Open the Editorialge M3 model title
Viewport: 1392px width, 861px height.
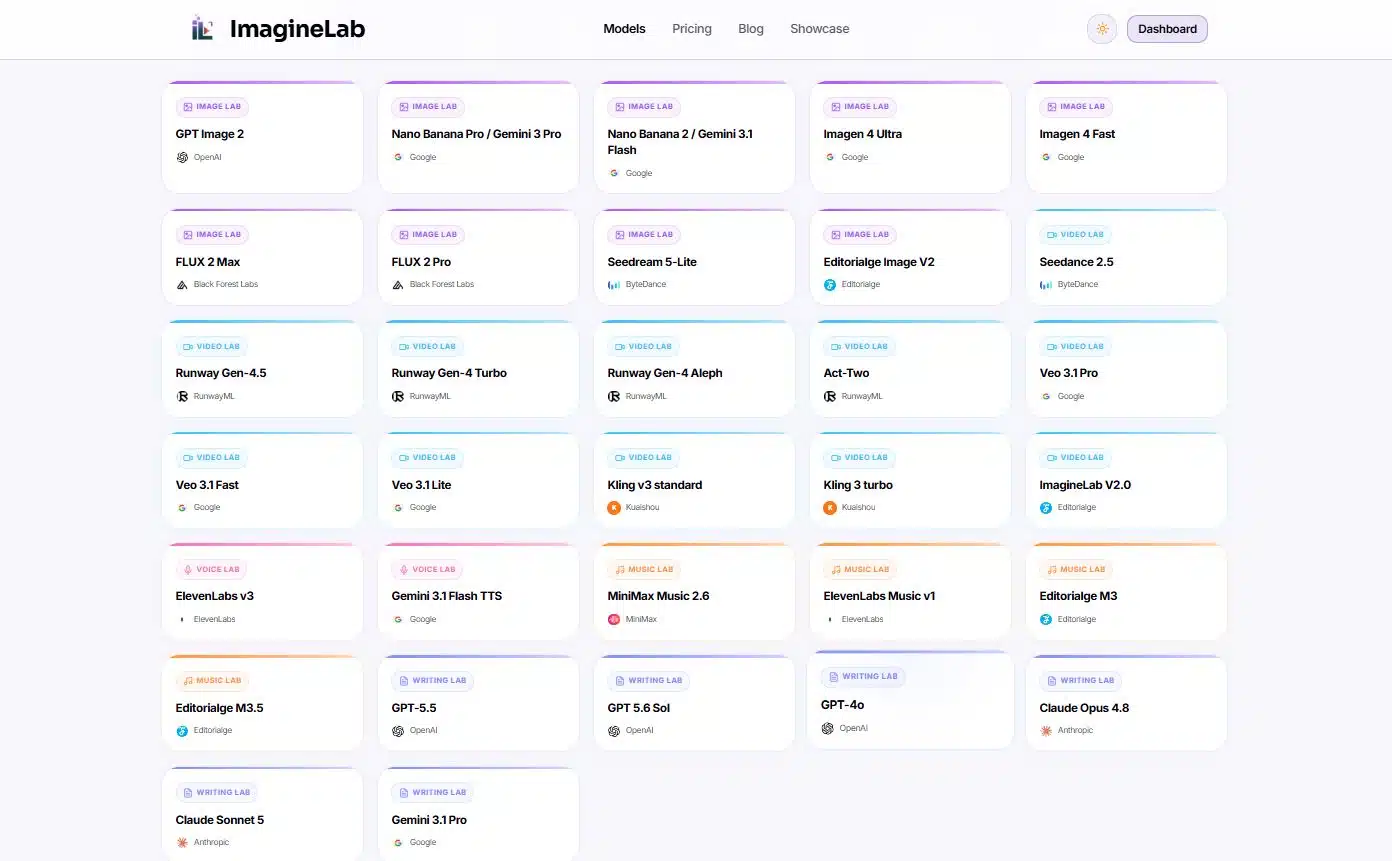(x=1079, y=596)
